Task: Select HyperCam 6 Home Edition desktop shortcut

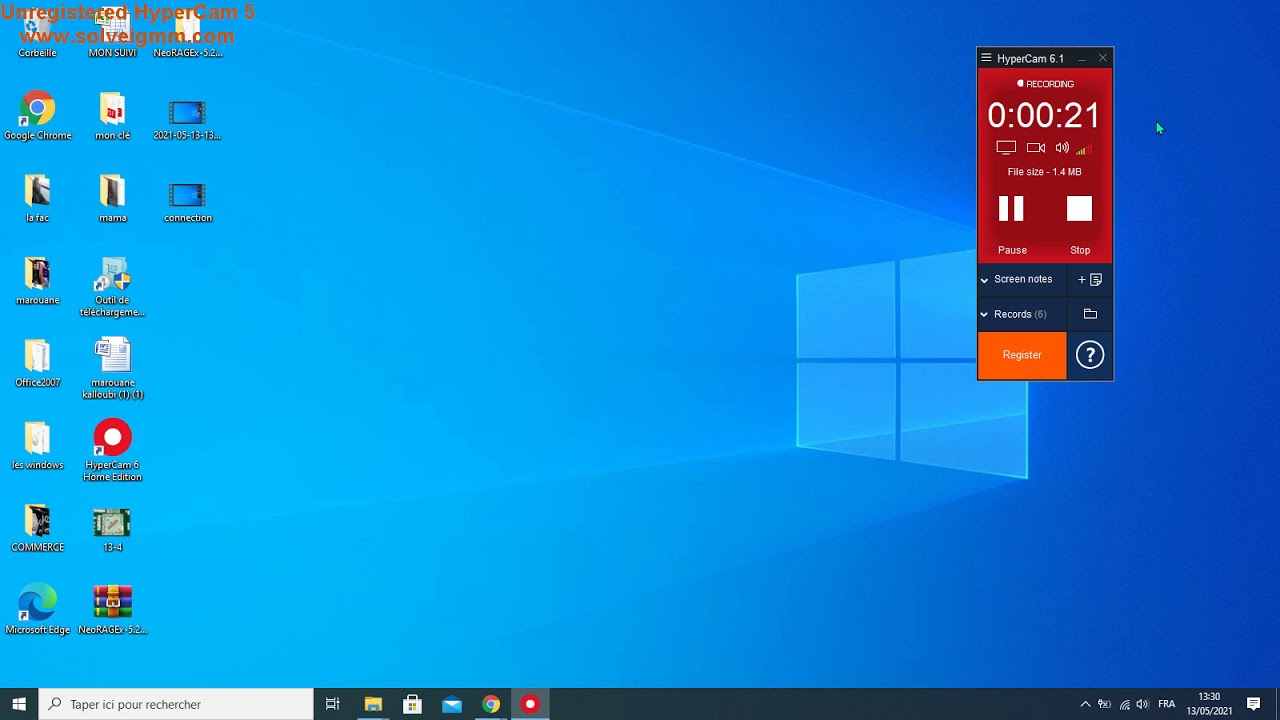Action: point(112,450)
